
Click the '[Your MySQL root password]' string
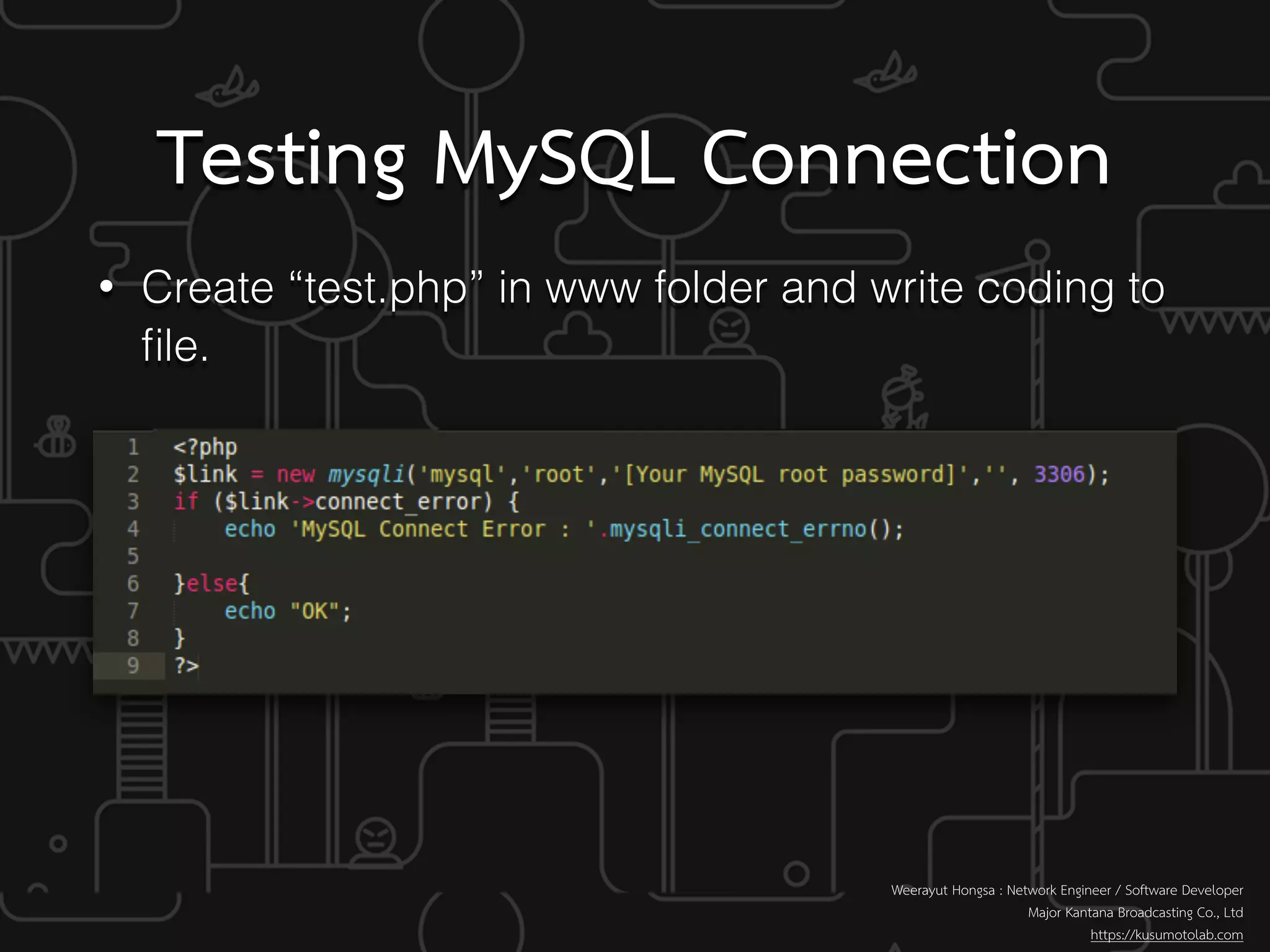790,475
